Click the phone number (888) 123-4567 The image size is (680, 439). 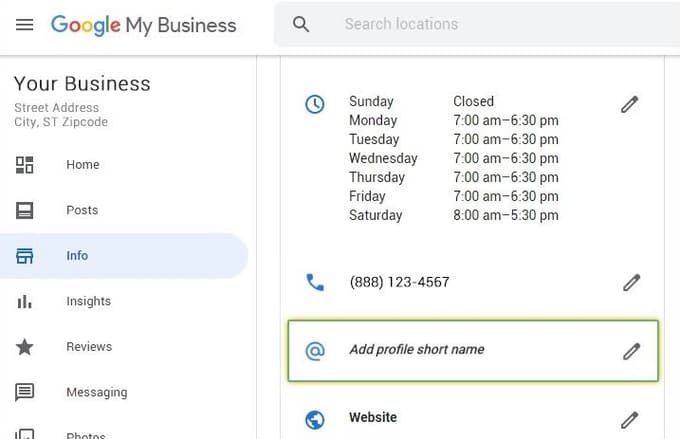coord(399,282)
